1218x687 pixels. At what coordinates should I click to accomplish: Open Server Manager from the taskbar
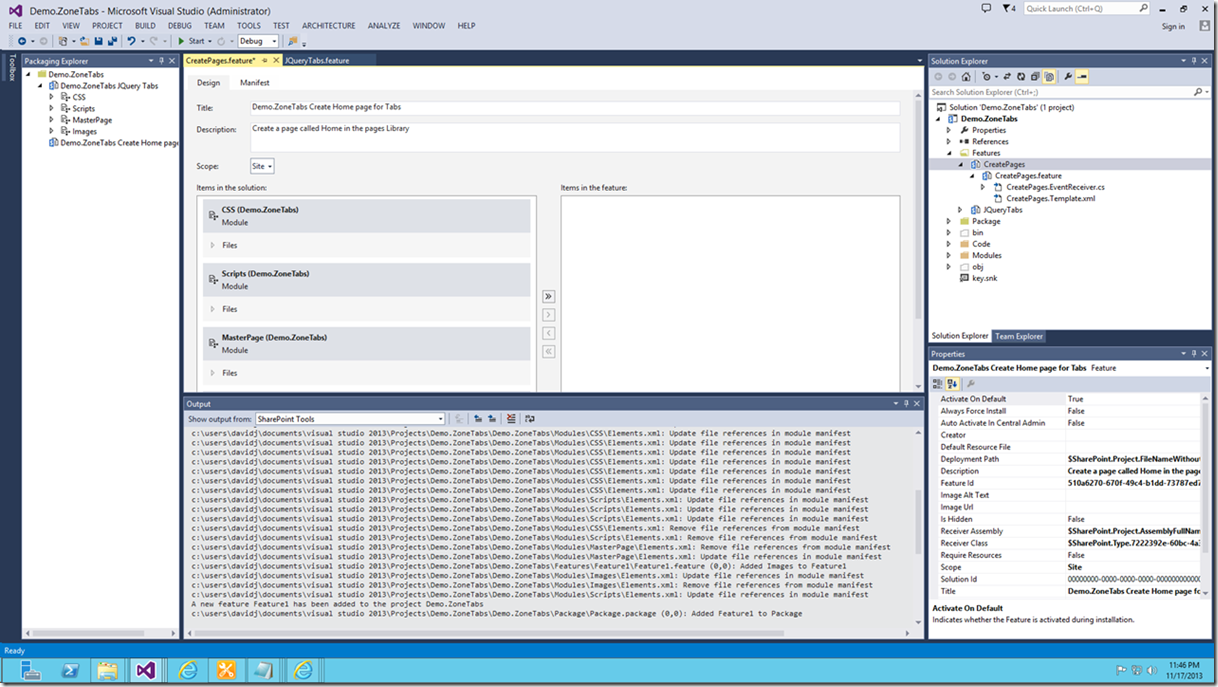tap(31, 670)
